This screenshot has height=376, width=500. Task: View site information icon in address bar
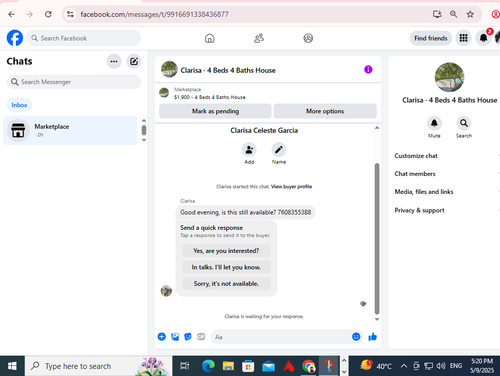pos(70,14)
